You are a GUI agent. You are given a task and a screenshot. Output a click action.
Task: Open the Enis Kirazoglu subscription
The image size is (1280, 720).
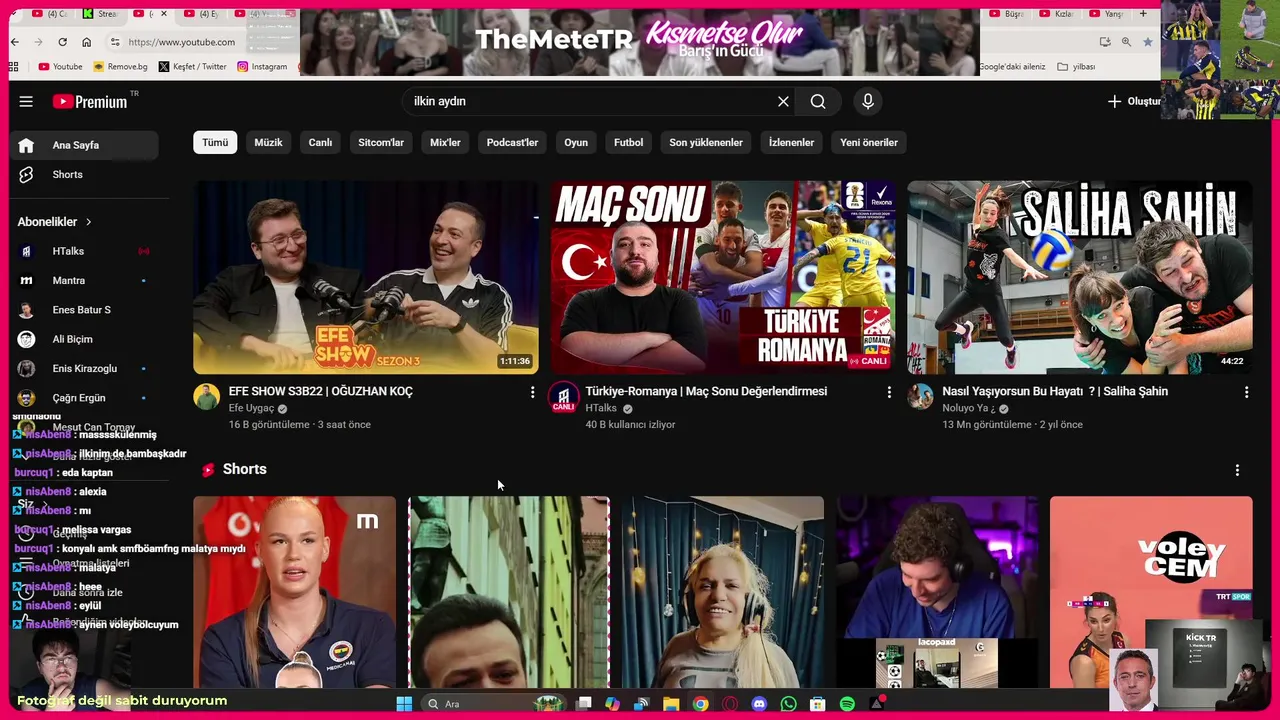tap(84, 369)
